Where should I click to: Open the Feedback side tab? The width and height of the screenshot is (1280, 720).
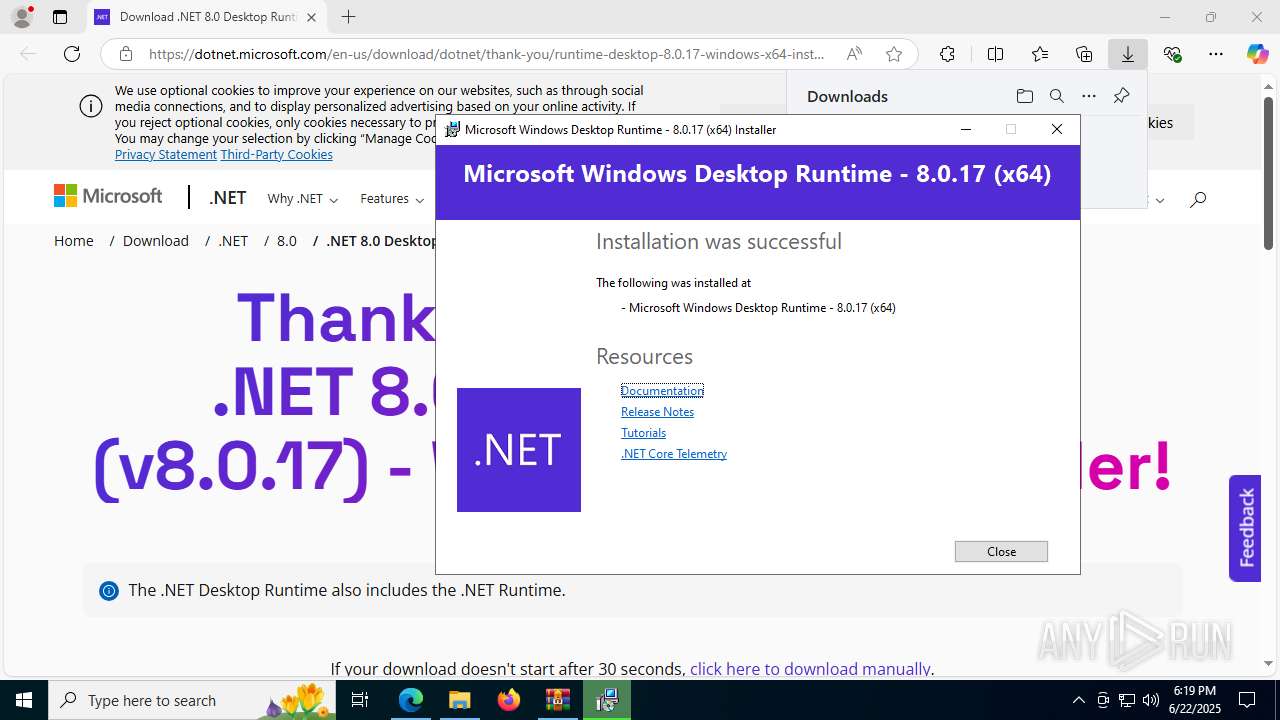(1245, 528)
